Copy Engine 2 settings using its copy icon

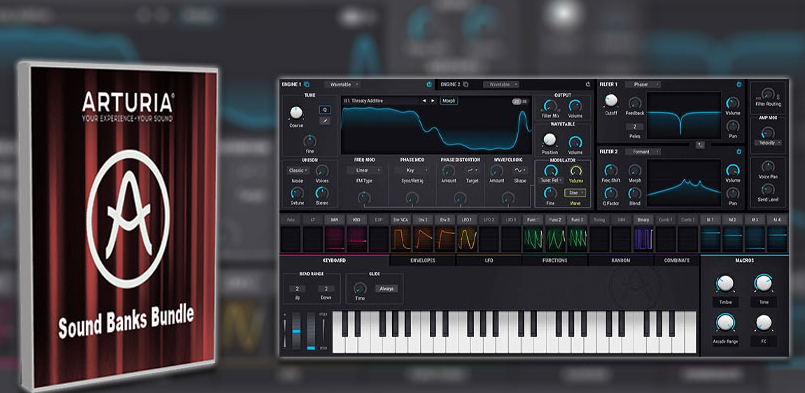point(466,84)
